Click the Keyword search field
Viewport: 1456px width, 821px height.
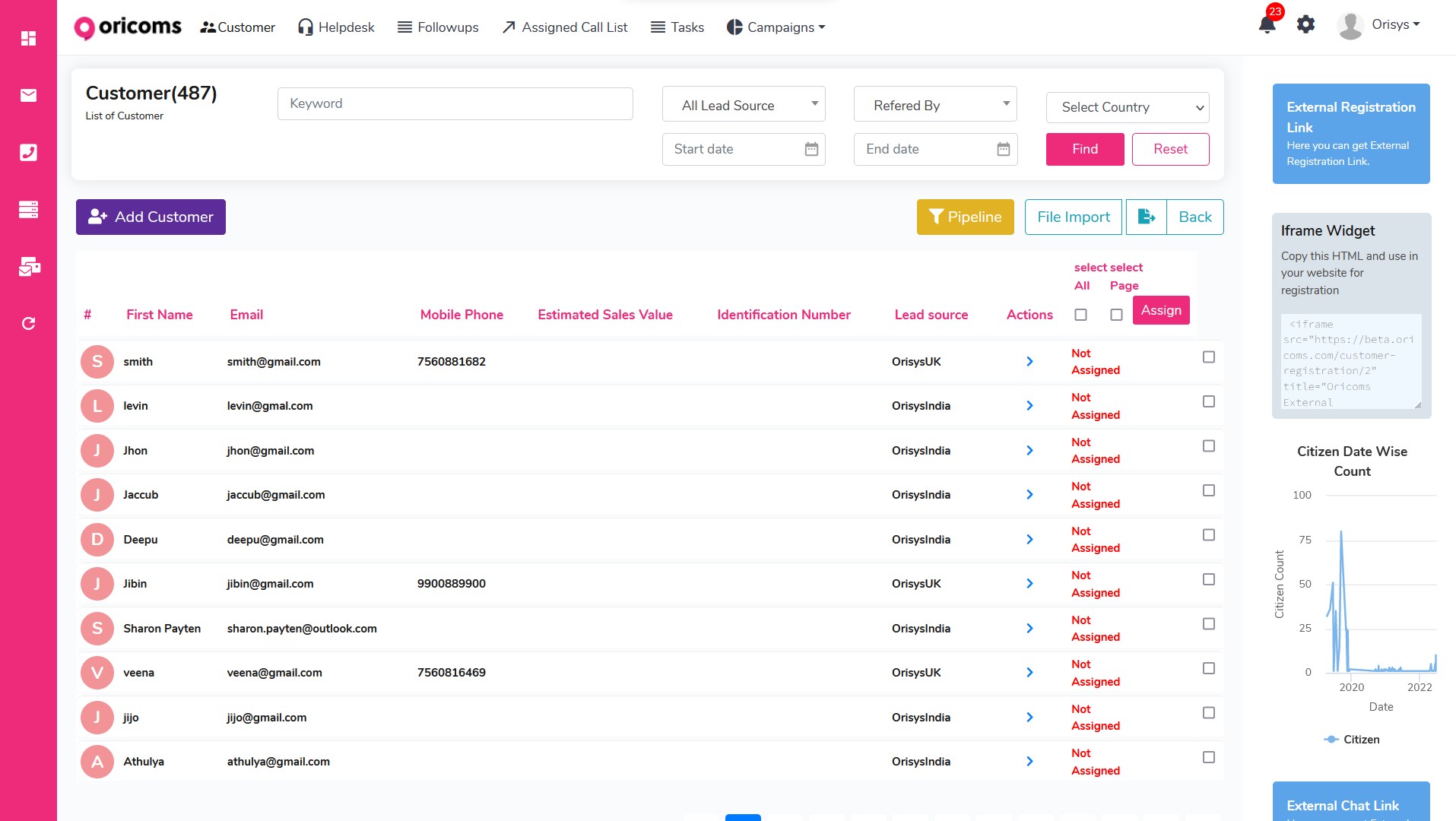pos(455,103)
